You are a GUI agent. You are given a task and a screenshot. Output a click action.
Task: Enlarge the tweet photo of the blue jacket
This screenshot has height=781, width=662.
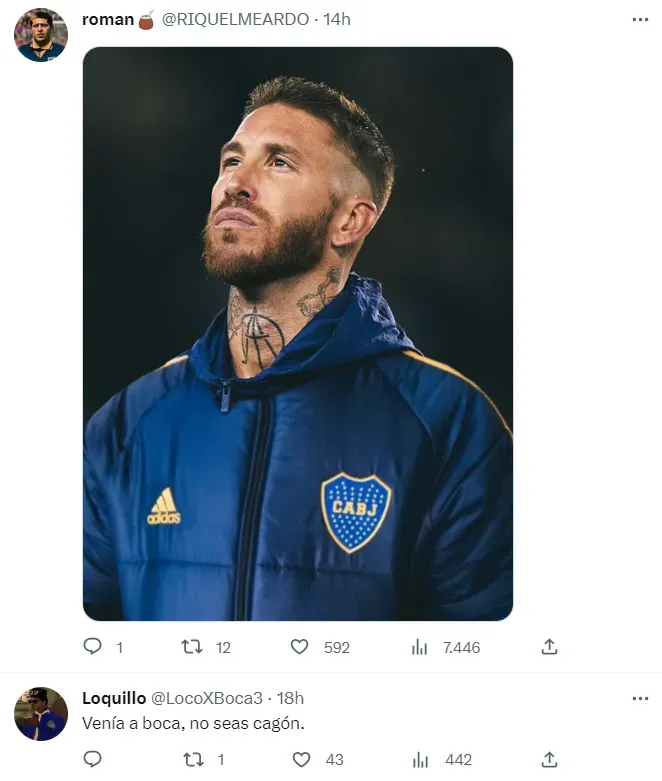297,333
